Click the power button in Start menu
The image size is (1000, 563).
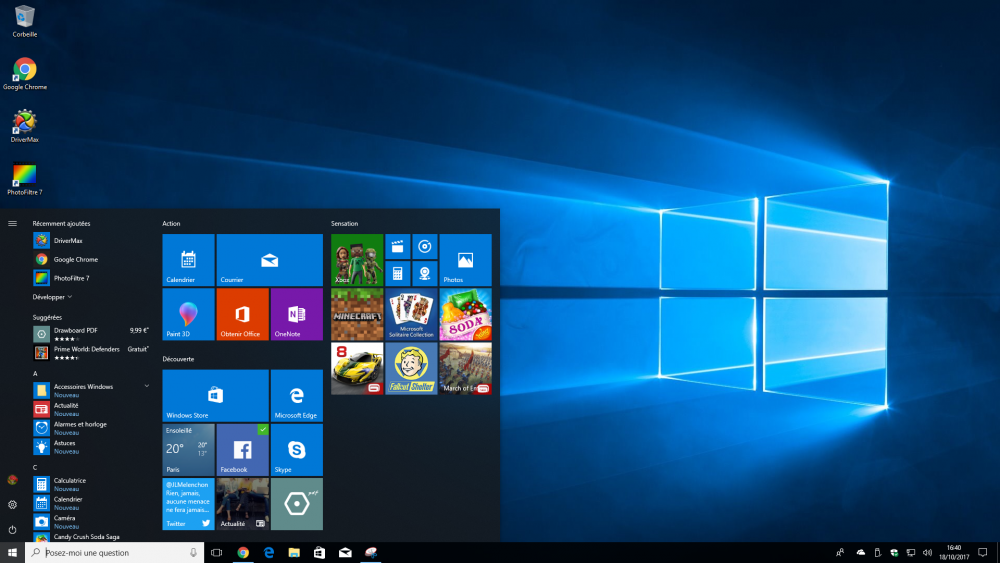[x=12, y=529]
